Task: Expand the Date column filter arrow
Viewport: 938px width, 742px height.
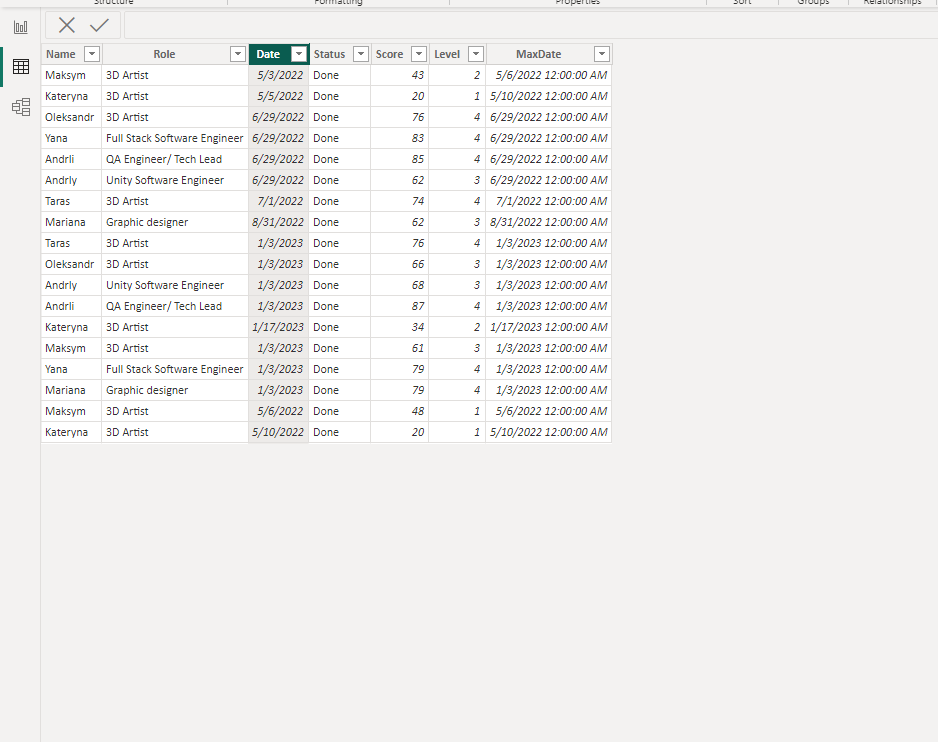Action: pyautogui.click(x=299, y=54)
